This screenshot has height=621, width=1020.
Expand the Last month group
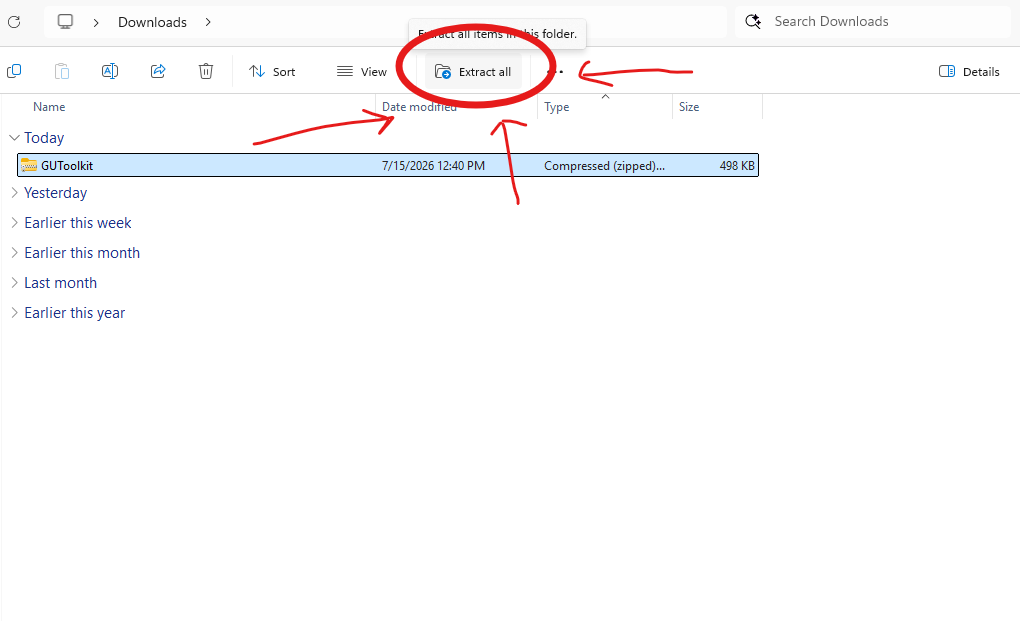click(14, 282)
